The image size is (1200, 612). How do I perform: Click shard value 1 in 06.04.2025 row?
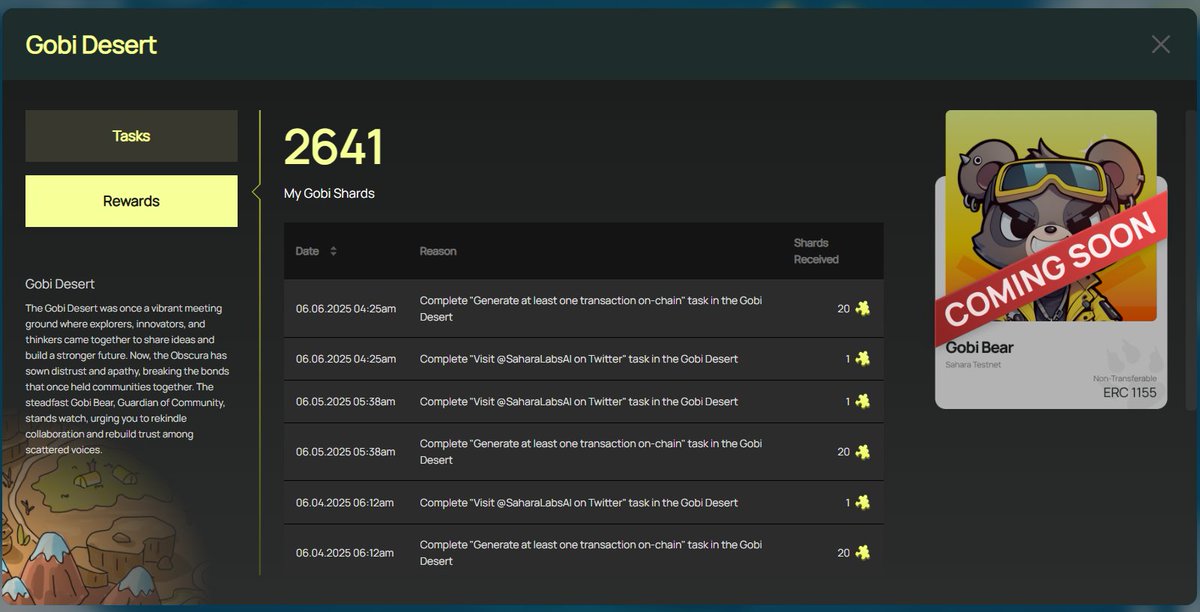tap(848, 502)
